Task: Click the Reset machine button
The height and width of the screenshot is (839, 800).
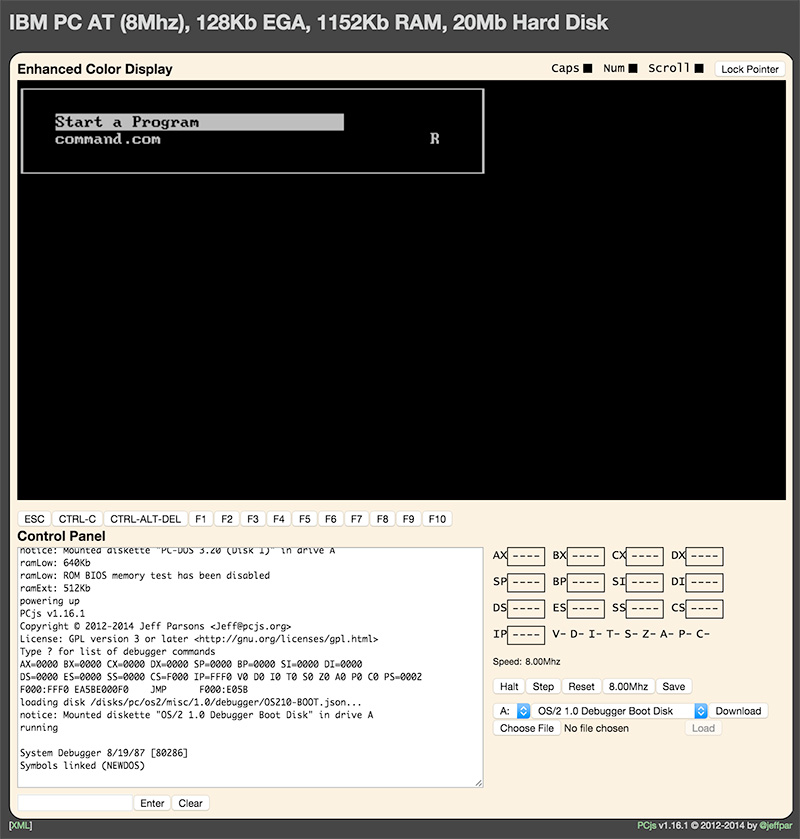Action: click(x=581, y=686)
